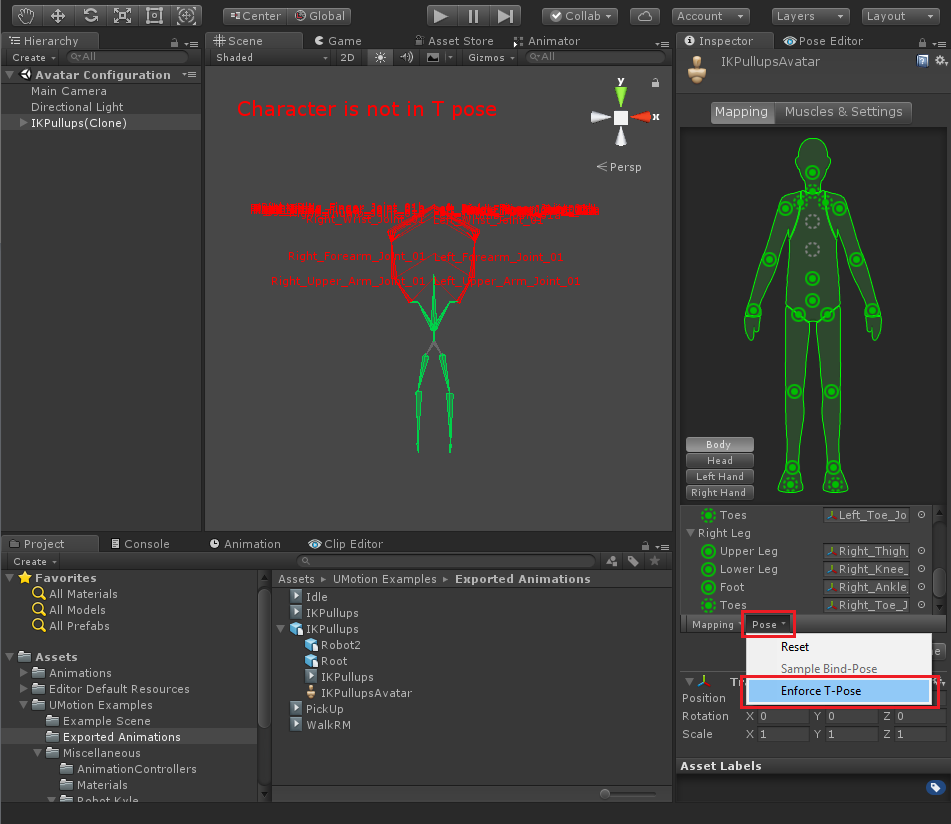Expand IKPullups(Clone) in Hierarchy
Image resolution: width=951 pixels, height=824 pixels.
coord(23,123)
